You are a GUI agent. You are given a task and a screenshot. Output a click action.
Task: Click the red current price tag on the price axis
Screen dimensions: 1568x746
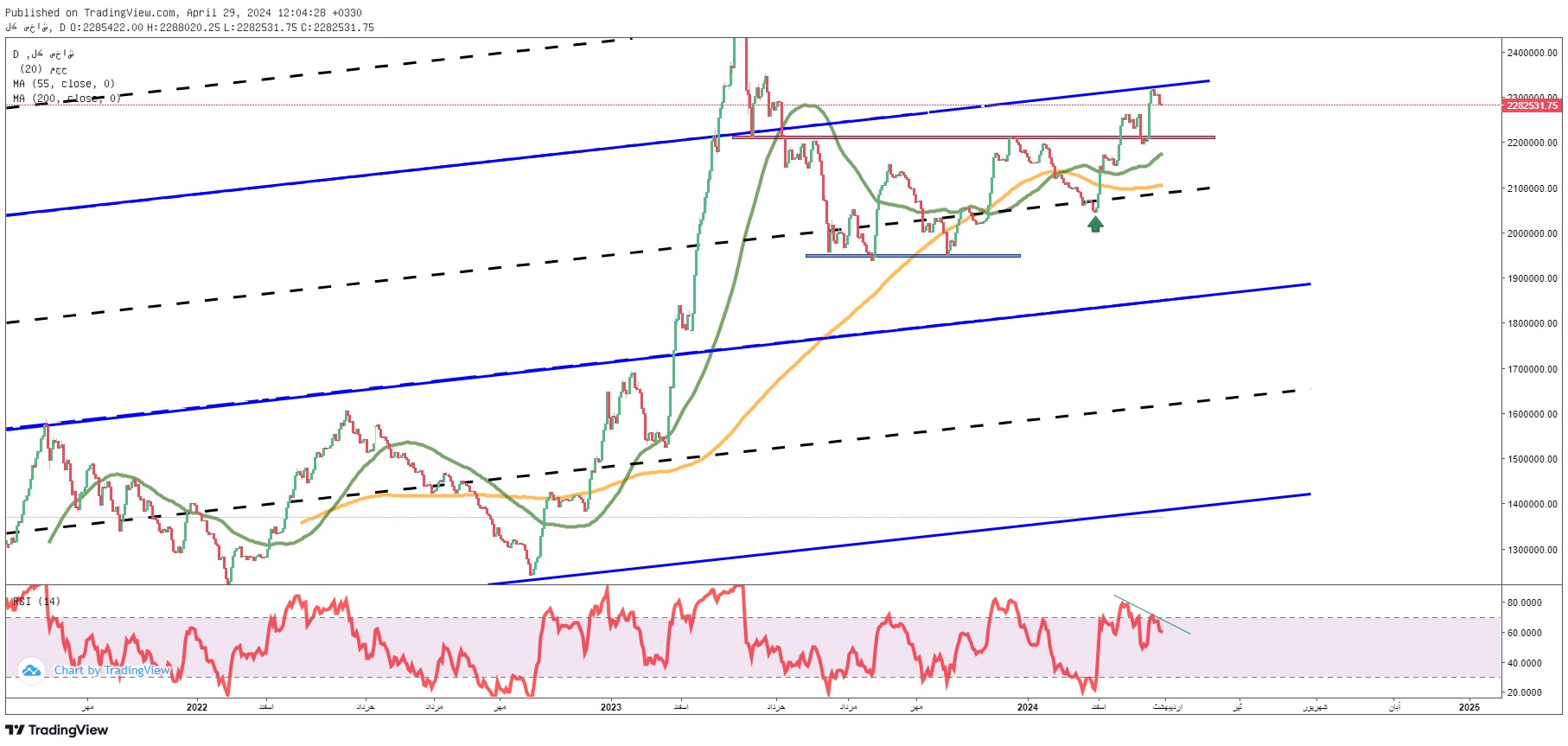[1532, 105]
